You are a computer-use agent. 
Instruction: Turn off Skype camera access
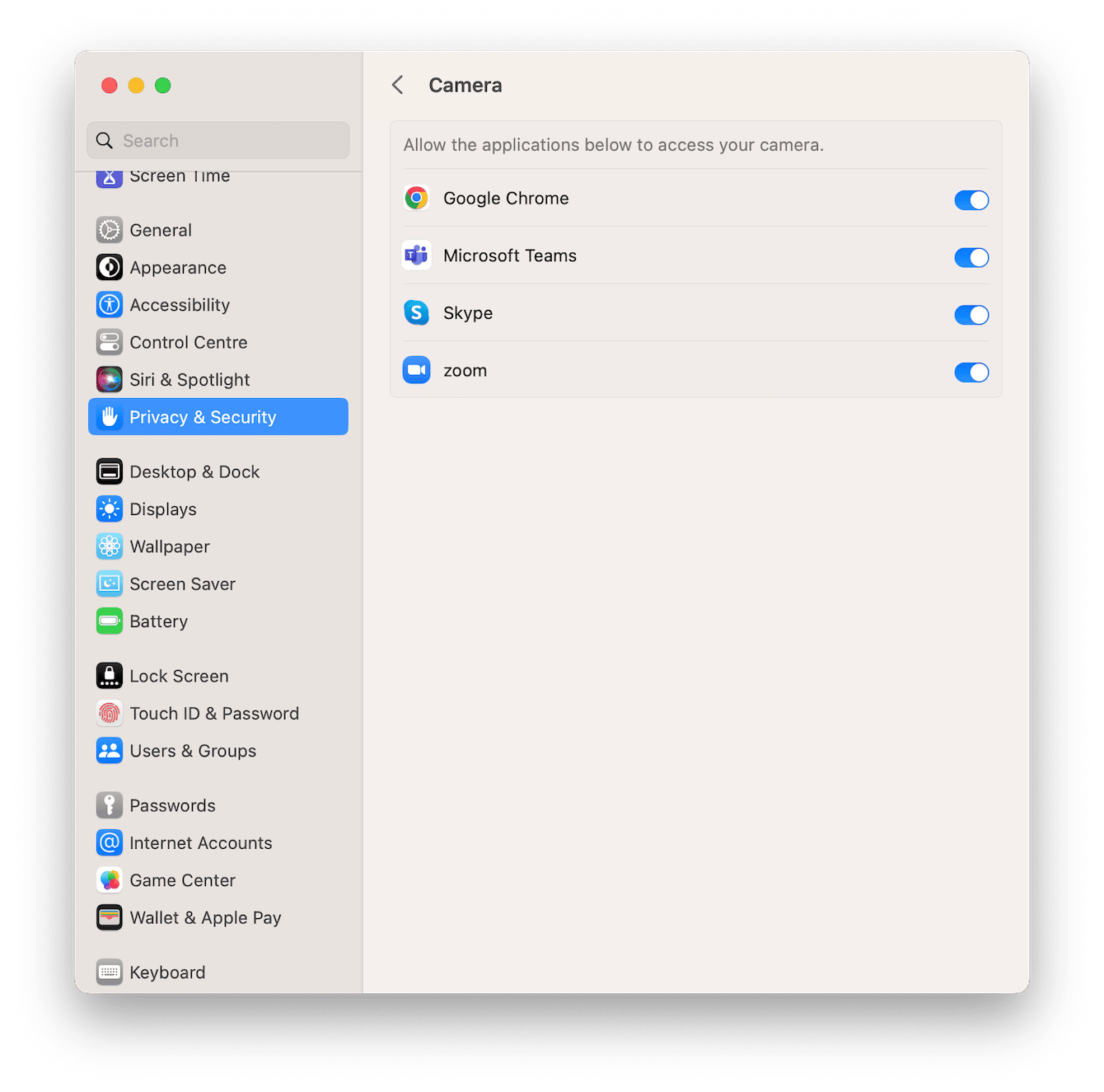point(971,315)
